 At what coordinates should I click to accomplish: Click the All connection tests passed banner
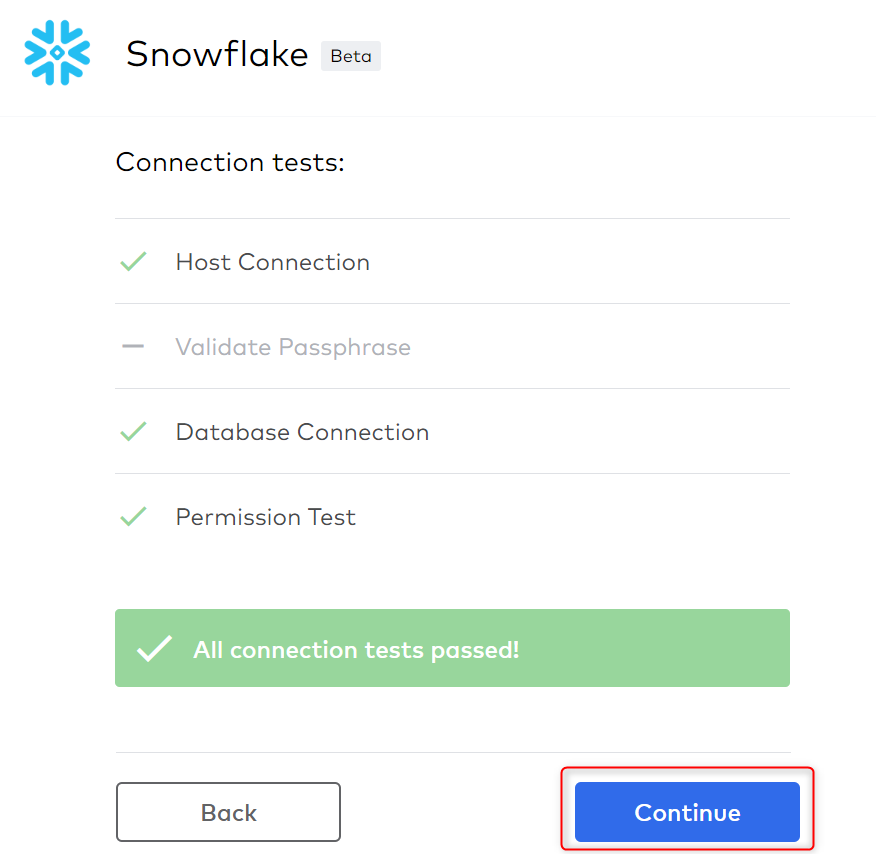pyautogui.click(x=453, y=648)
